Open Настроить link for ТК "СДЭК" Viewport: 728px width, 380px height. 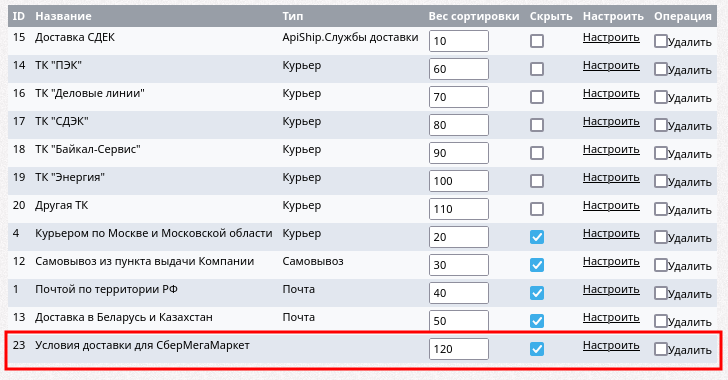coord(611,121)
